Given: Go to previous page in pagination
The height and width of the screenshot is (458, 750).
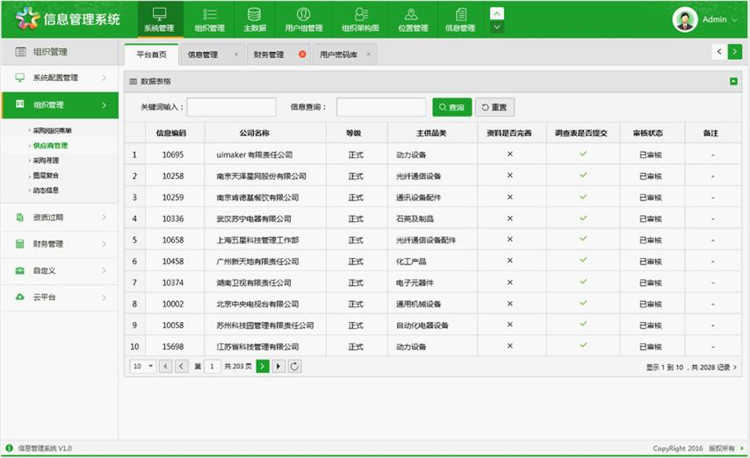Looking at the screenshot, I should [181, 366].
